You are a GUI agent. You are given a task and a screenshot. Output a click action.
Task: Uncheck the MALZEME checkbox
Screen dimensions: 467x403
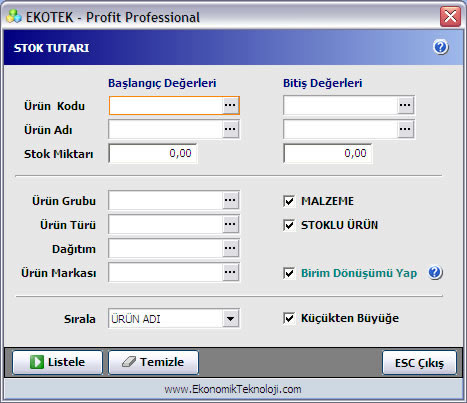coord(289,201)
